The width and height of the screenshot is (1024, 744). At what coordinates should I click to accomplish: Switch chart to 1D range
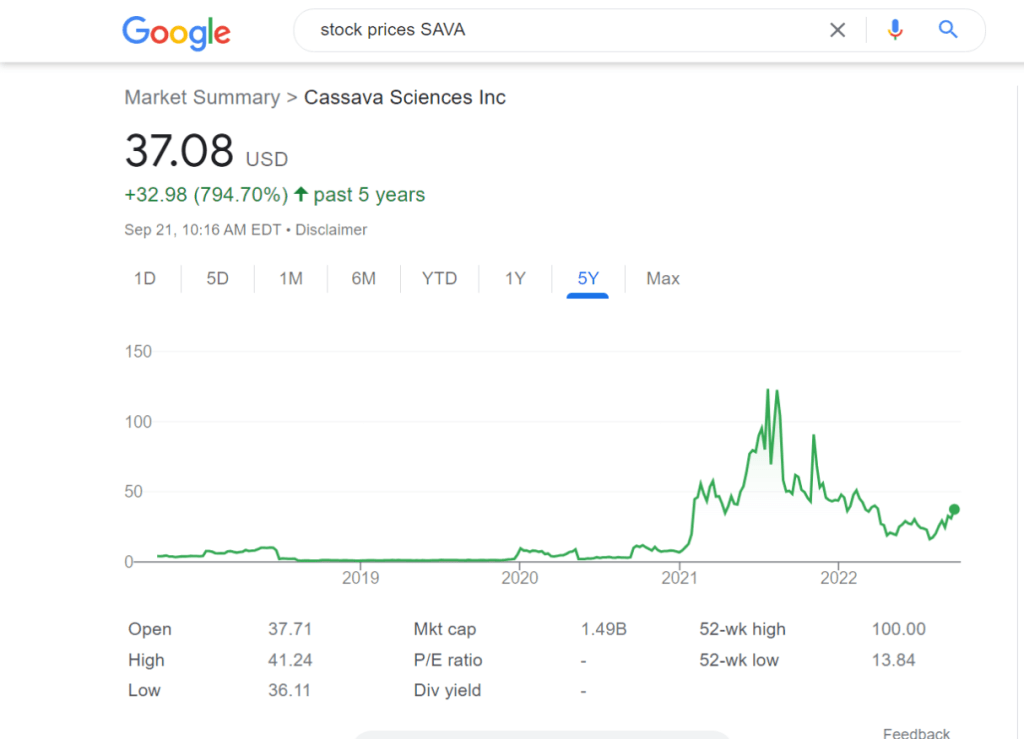pyautogui.click(x=145, y=278)
